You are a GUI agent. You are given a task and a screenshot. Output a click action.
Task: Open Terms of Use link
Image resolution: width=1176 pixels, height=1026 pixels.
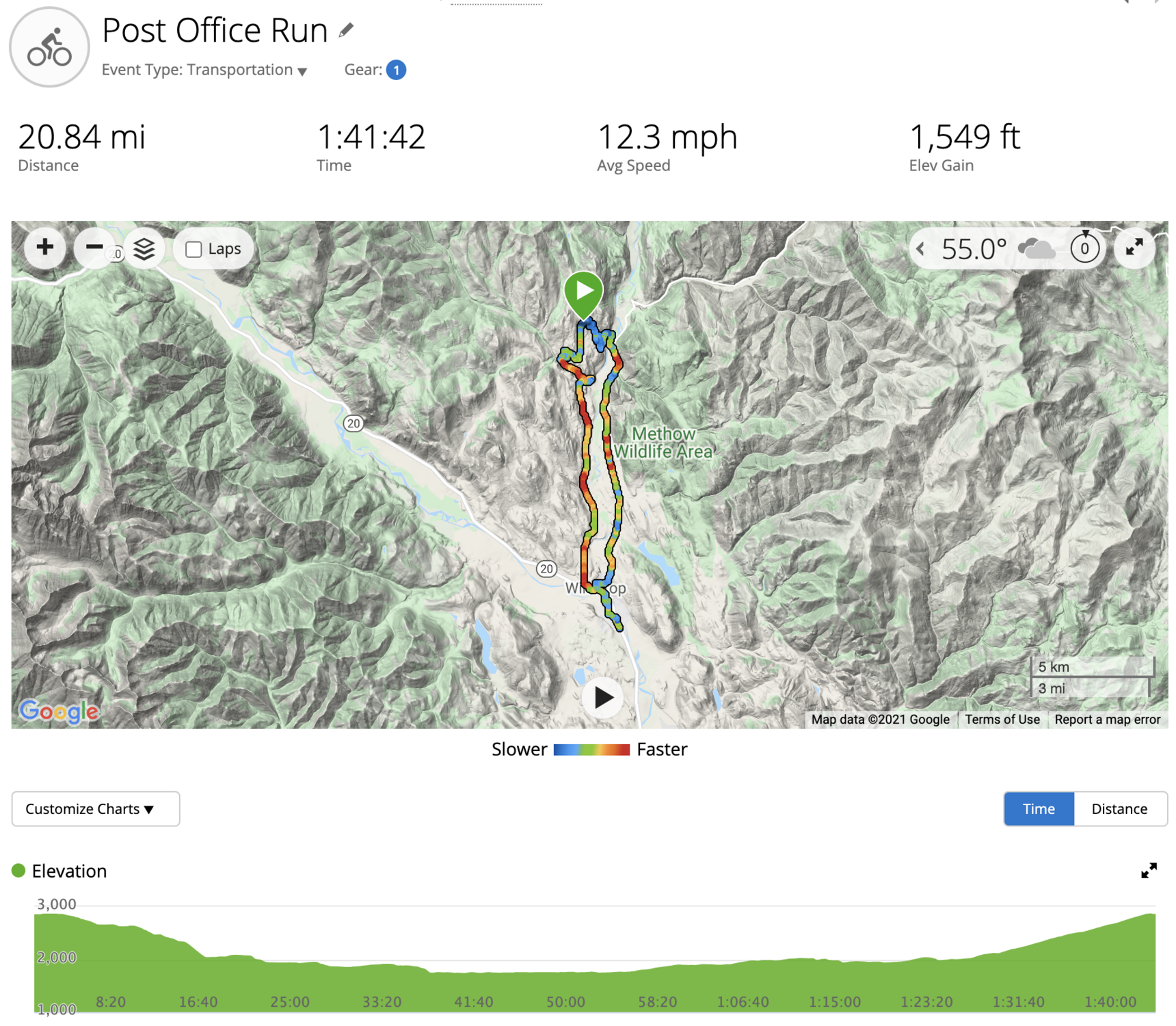(1002, 719)
